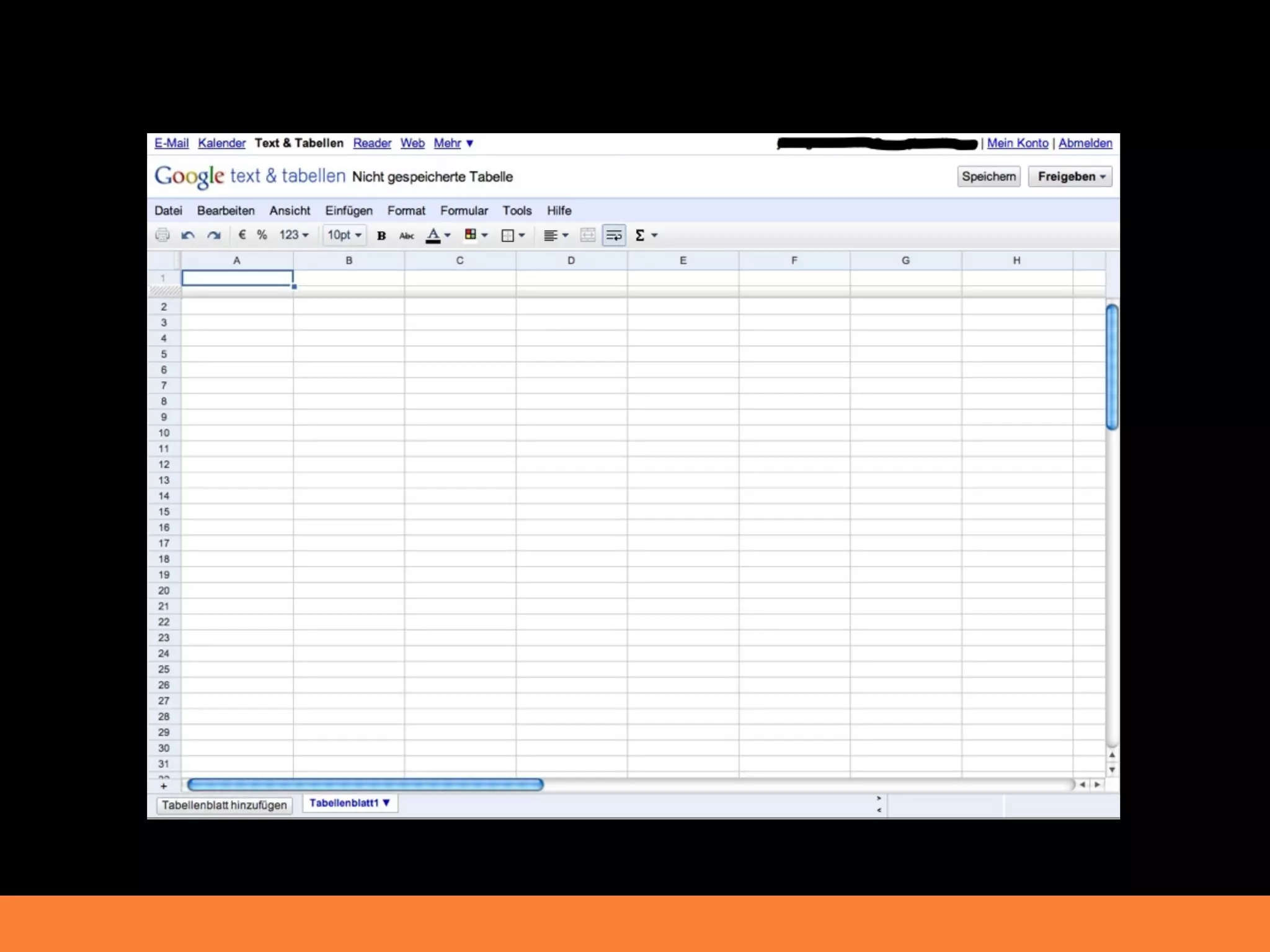Expand the 123 number format dropdown
Image resolution: width=1270 pixels, height=952 pixels.
click(x=293, y=235)
